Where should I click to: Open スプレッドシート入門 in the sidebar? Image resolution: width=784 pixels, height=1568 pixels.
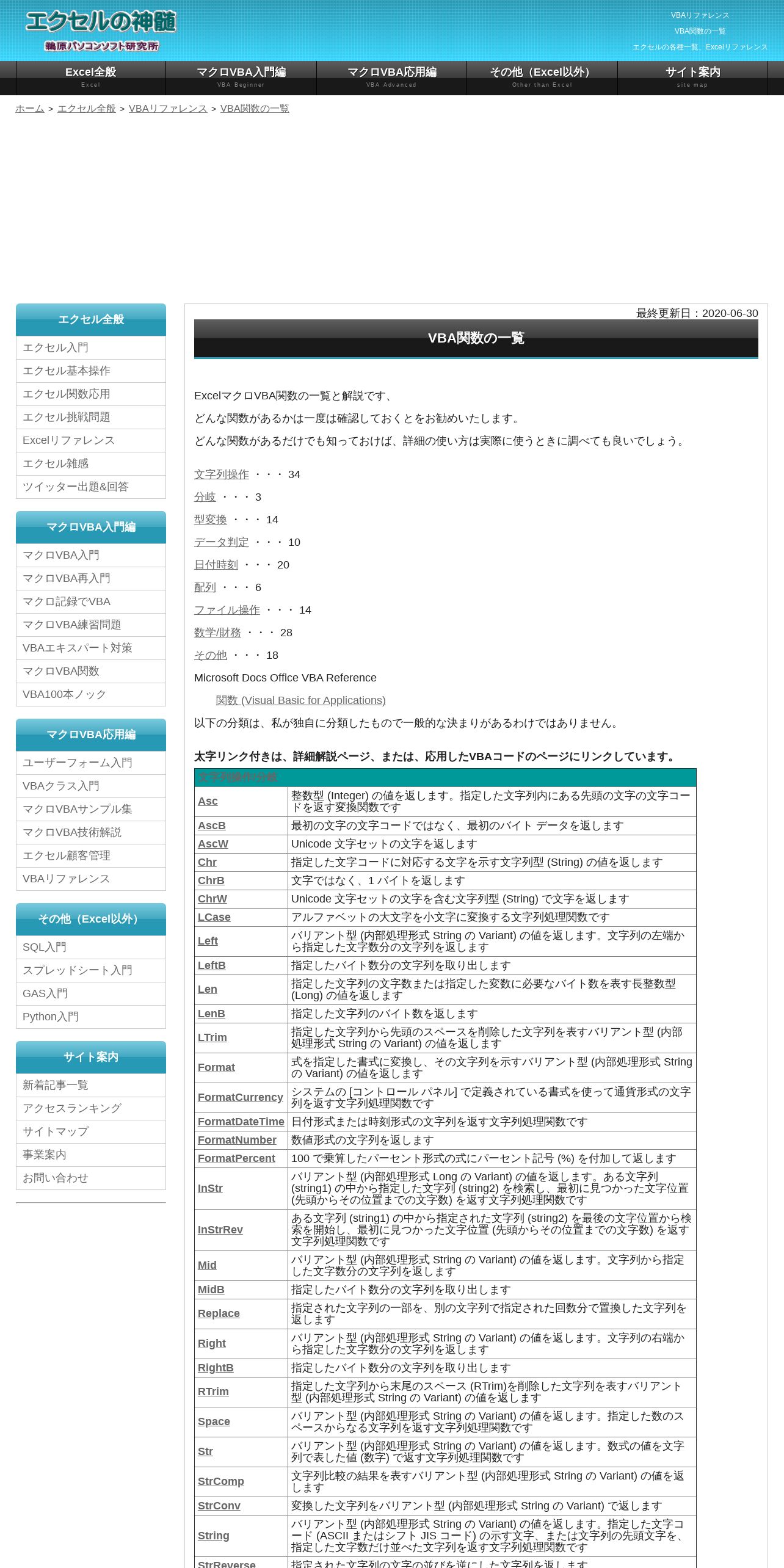91,970
